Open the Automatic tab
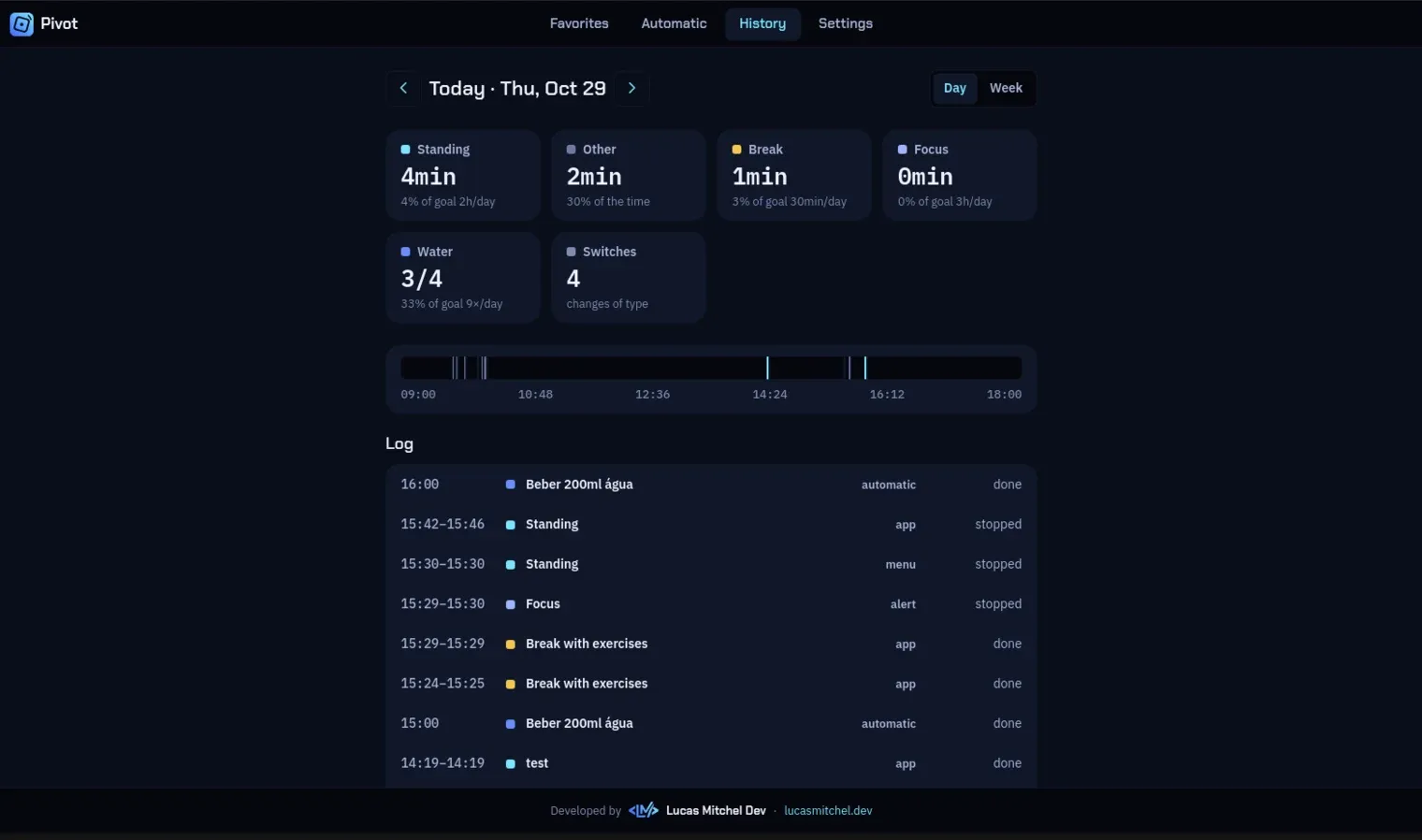 pyautogui.click(x=674, y=23)
